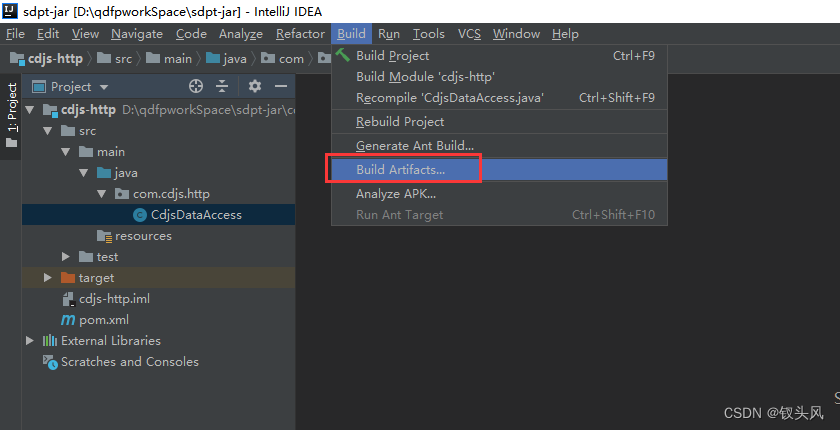Select the resources folder row
The height and width of the screenshot is (430, 840).
tap(159, 236)
